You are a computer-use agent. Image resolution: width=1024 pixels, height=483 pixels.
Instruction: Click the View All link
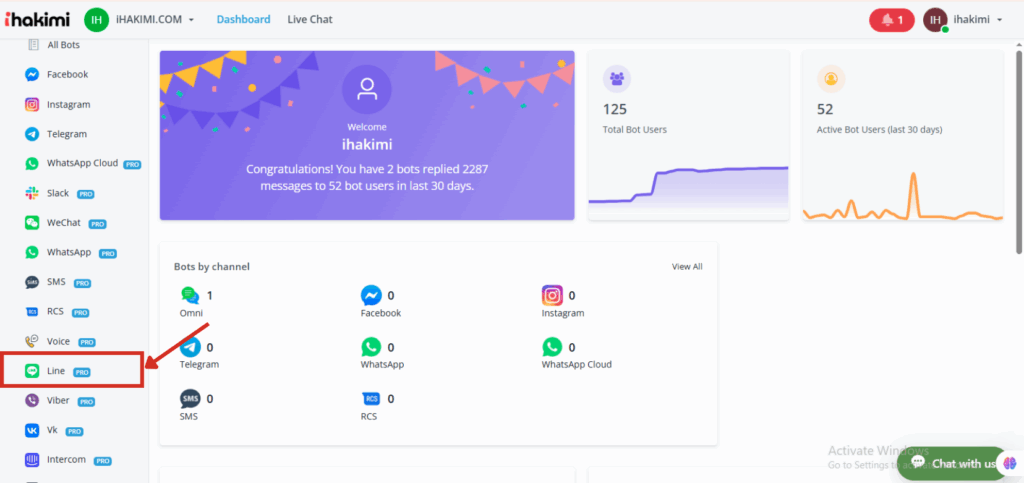pyautogui.click(x=687, y=267)
